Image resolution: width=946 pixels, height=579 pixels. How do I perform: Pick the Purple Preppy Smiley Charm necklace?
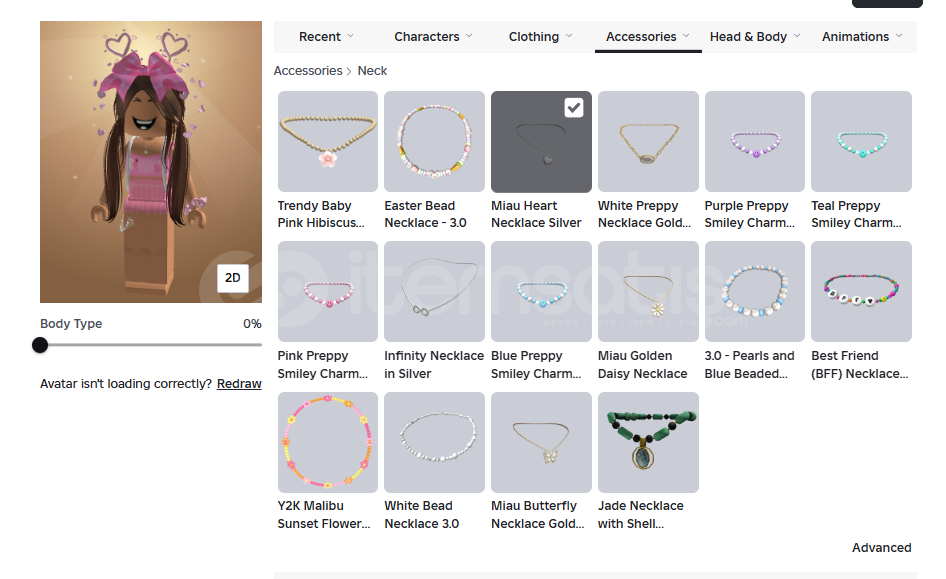pos(755,142)
